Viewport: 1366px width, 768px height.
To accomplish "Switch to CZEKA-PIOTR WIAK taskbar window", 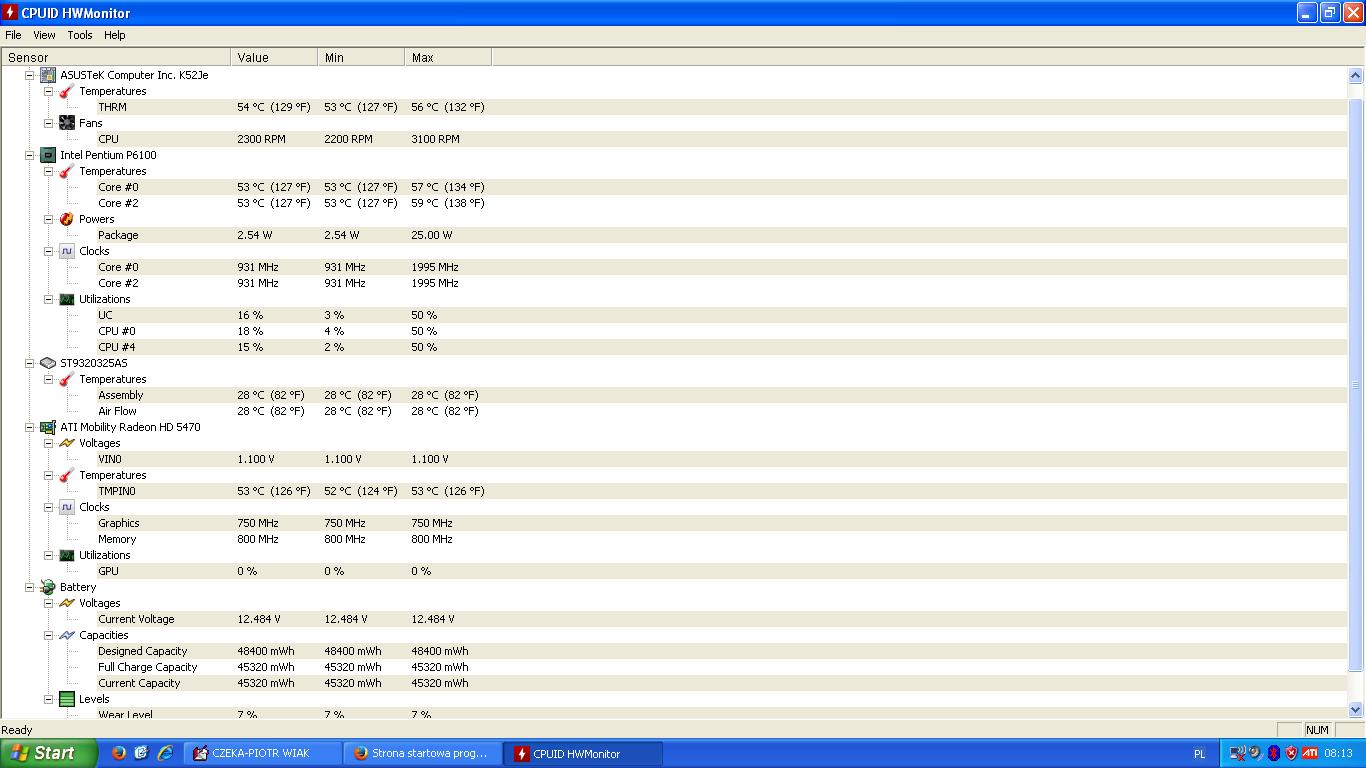I will tap(262, 754).
